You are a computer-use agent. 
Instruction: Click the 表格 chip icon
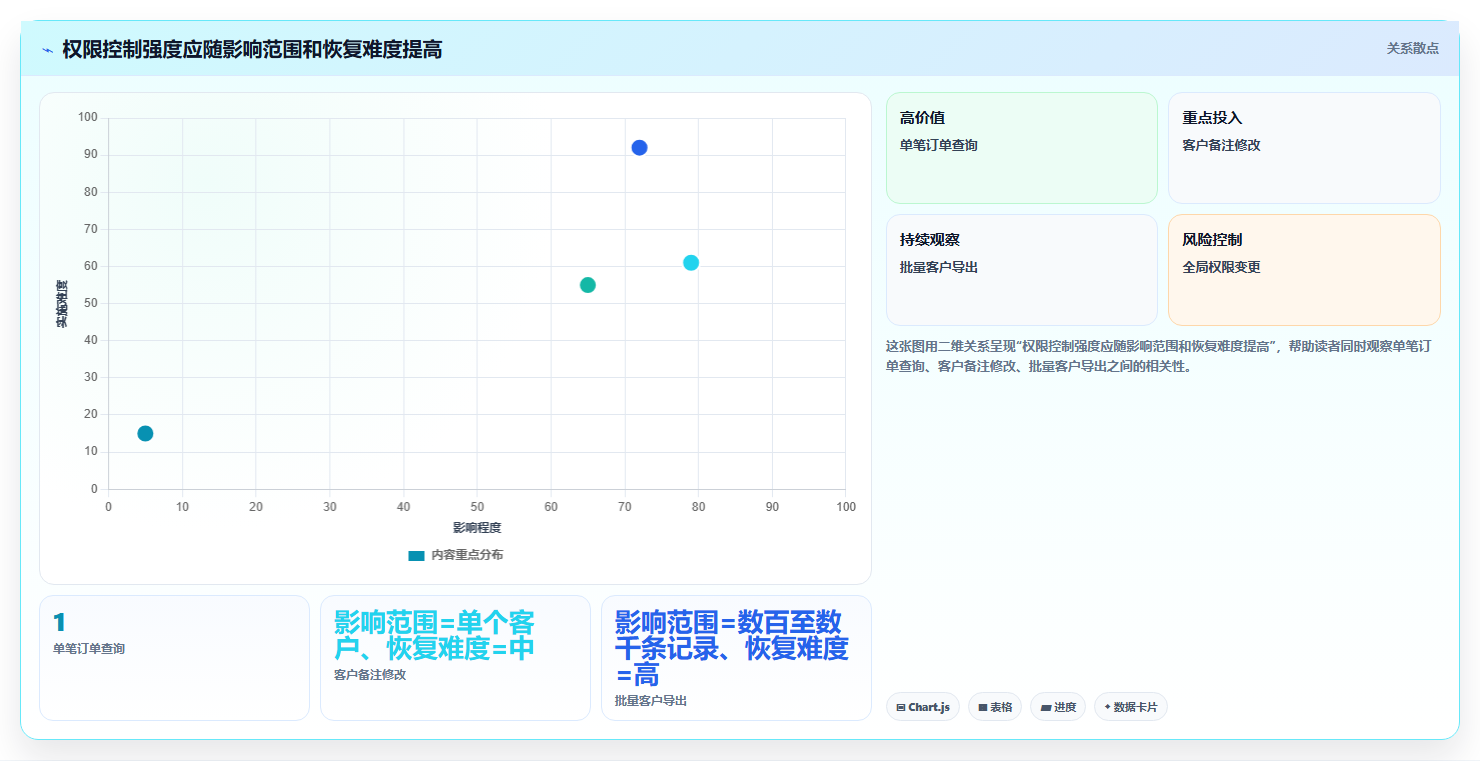(x=983, y=707)
